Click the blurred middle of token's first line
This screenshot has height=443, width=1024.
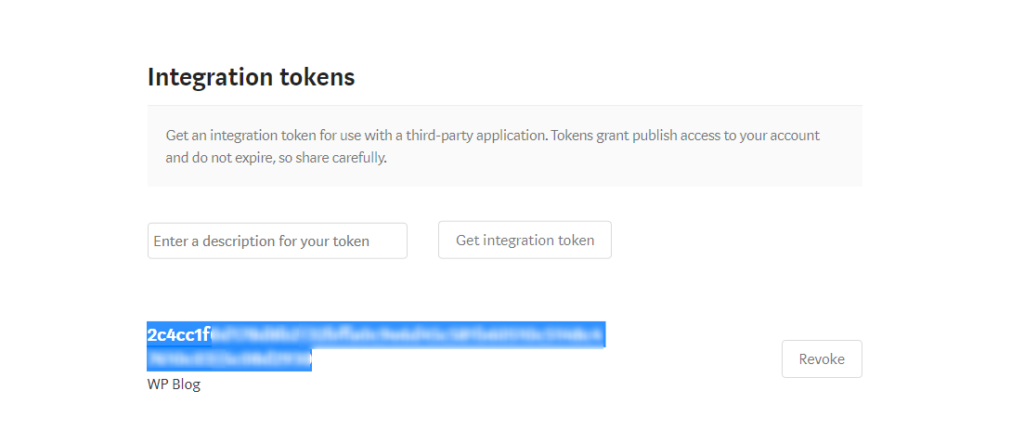coord(400,335)
